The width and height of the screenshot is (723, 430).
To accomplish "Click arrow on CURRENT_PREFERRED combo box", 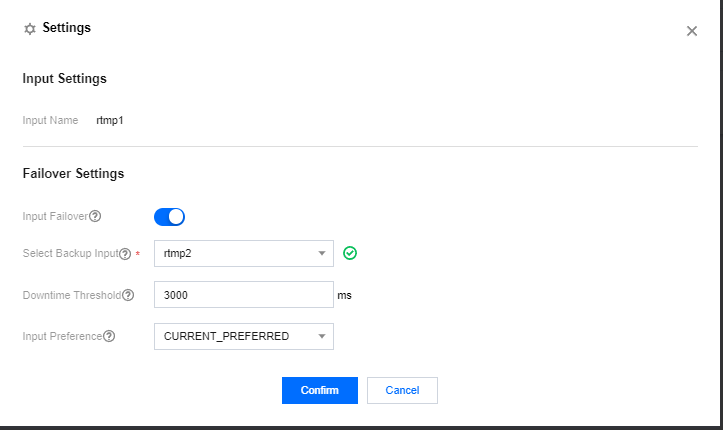I will [322, 336].
